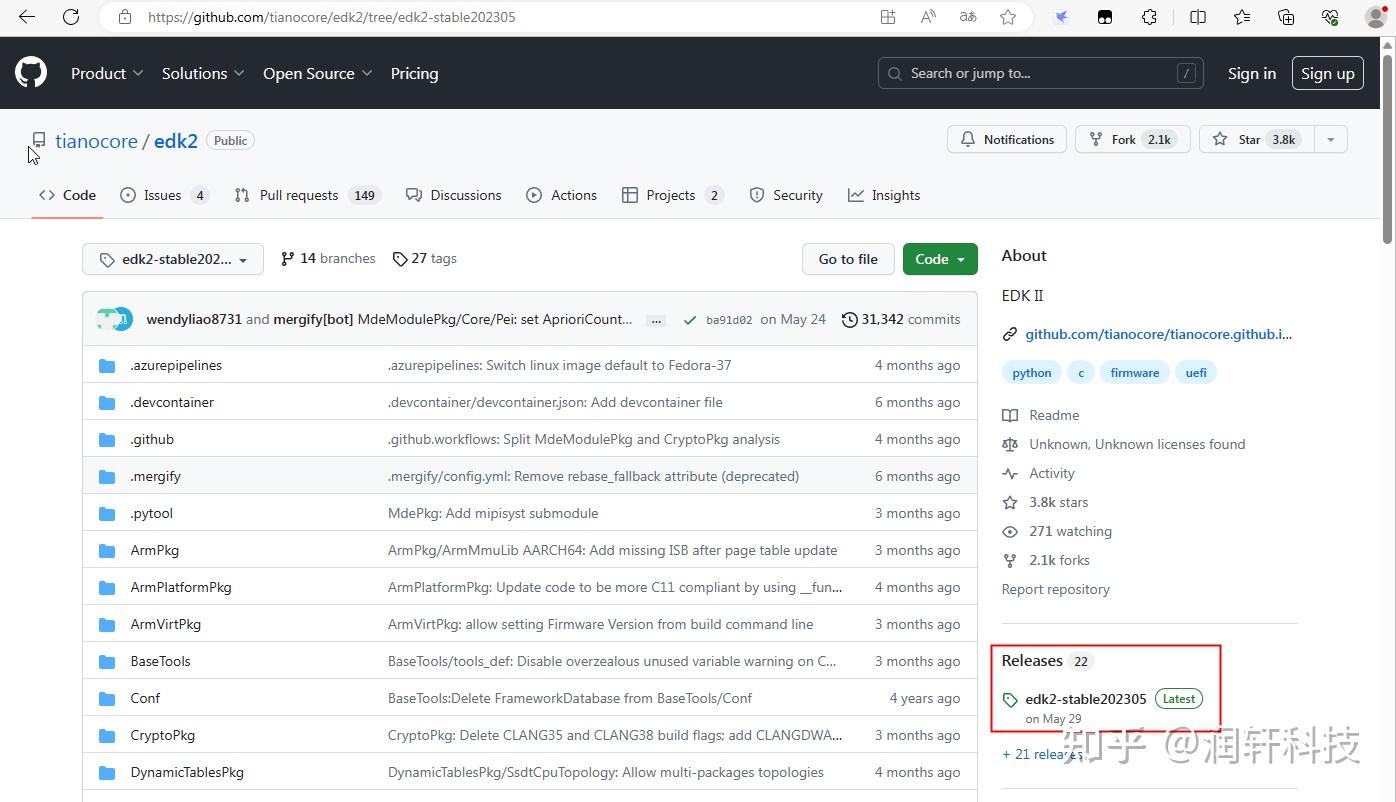This screenshot has width=1396, height=802.
Task: Click the browser profile avatar
Action: 1375,17
